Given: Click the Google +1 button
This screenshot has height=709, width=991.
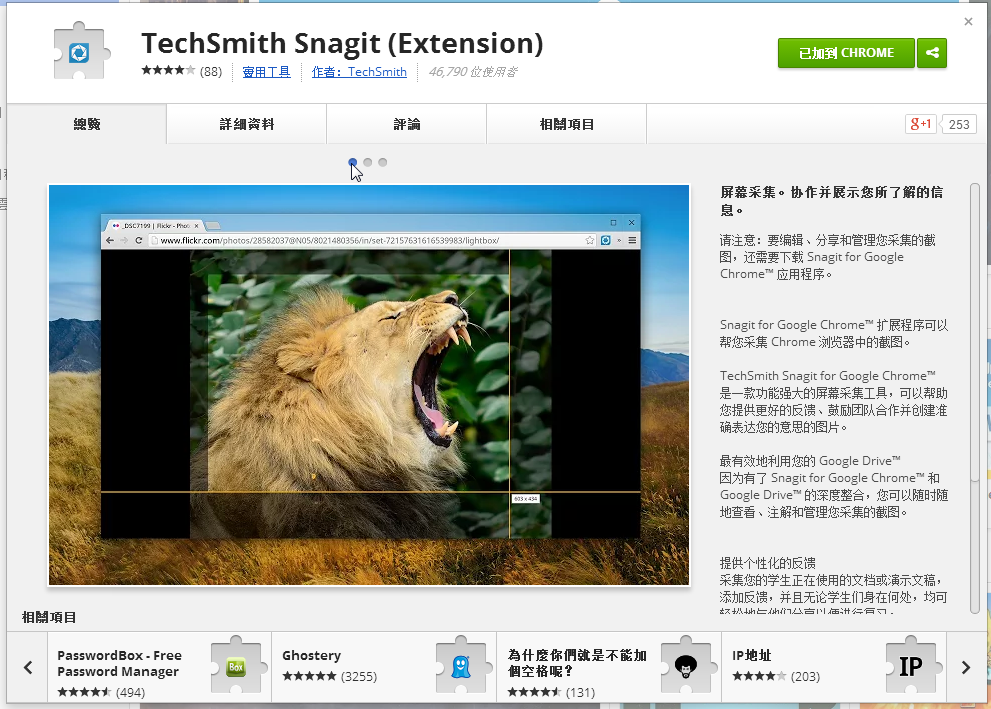Looking at the screenshot, I should [x=920, y=124].
